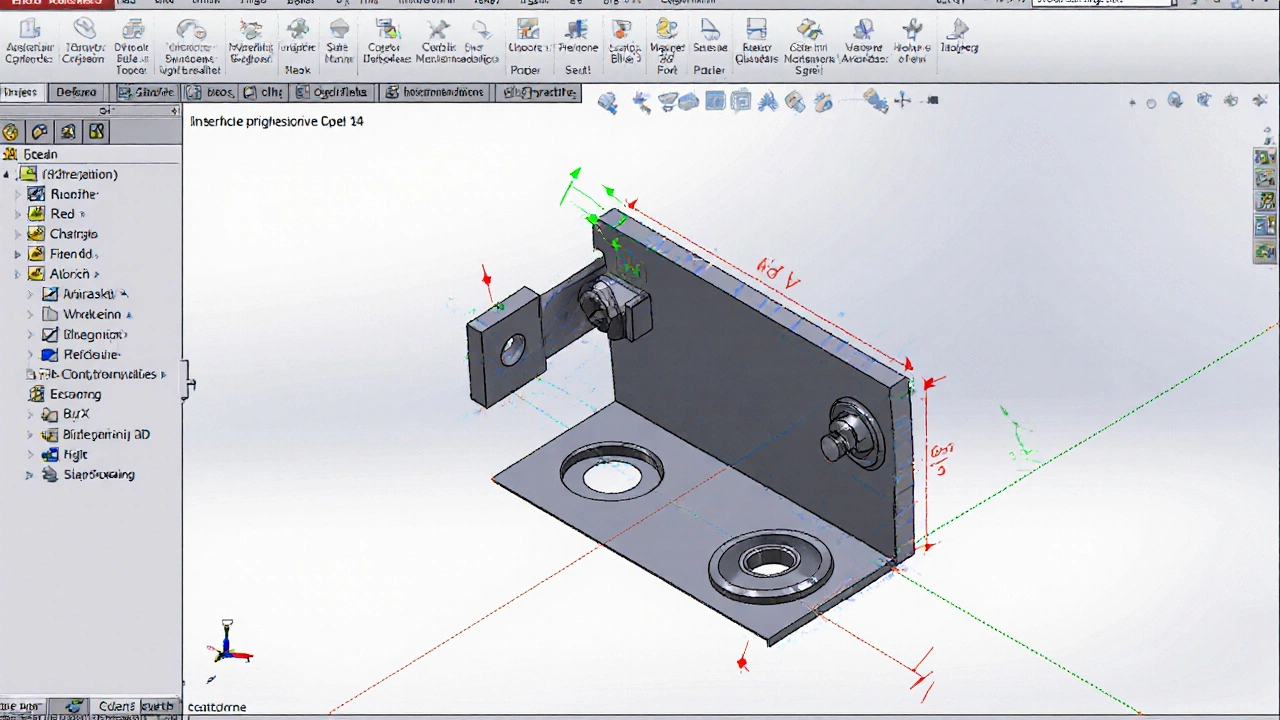Image resolution: width=1280 pixels, height=720 pixels.
Task: Click the 'Choore Paber' ribbon tool icon
Action: point(526,30)
